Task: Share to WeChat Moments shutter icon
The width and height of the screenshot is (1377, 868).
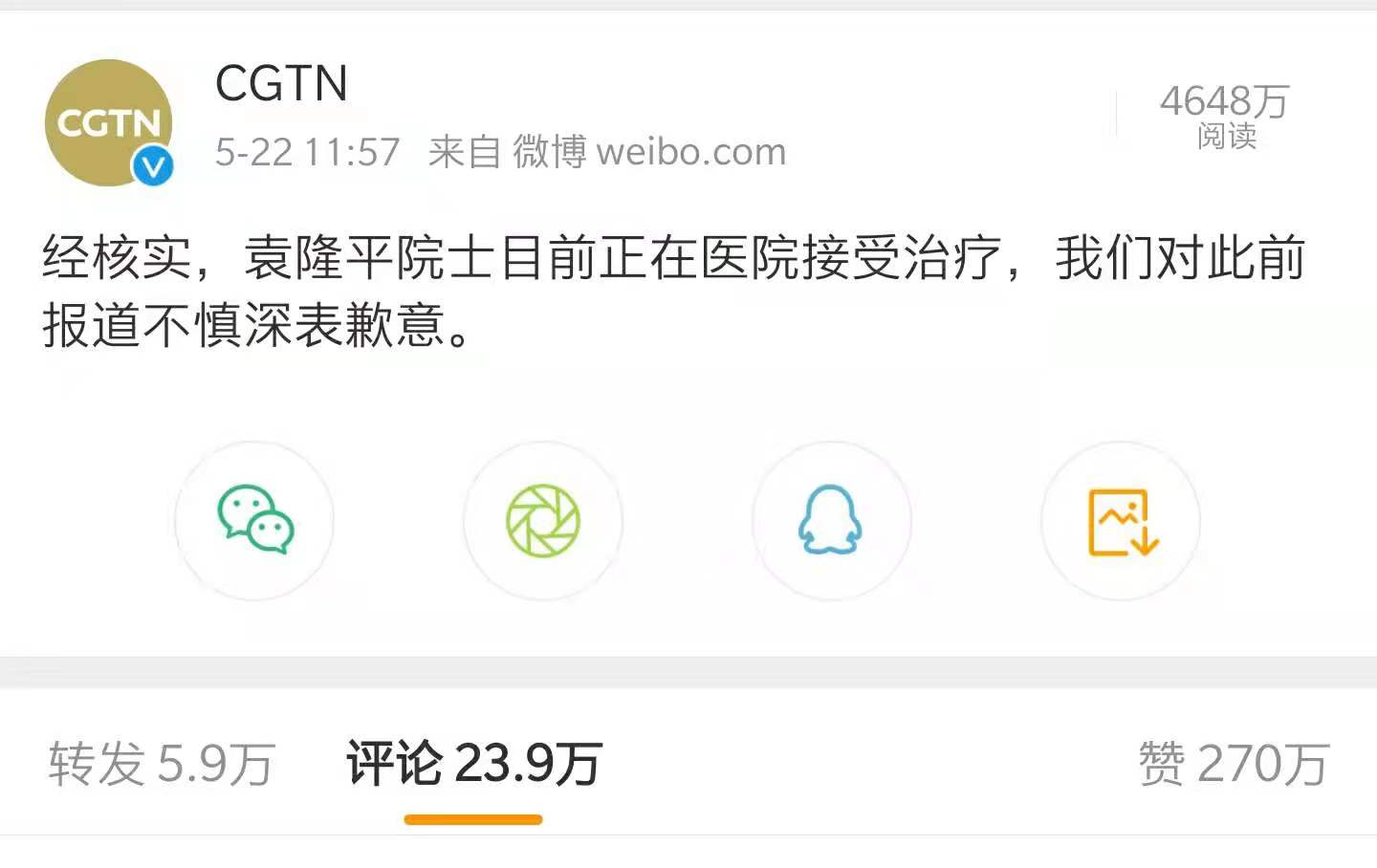Action: click(x=543, y=521)
